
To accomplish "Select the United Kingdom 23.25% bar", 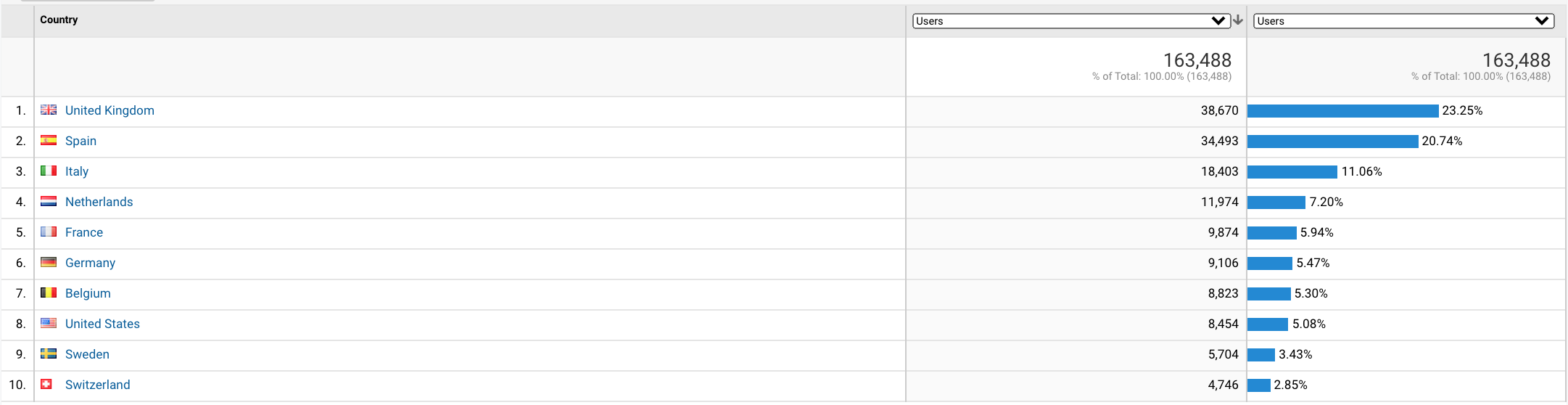I will (1343, 110).
